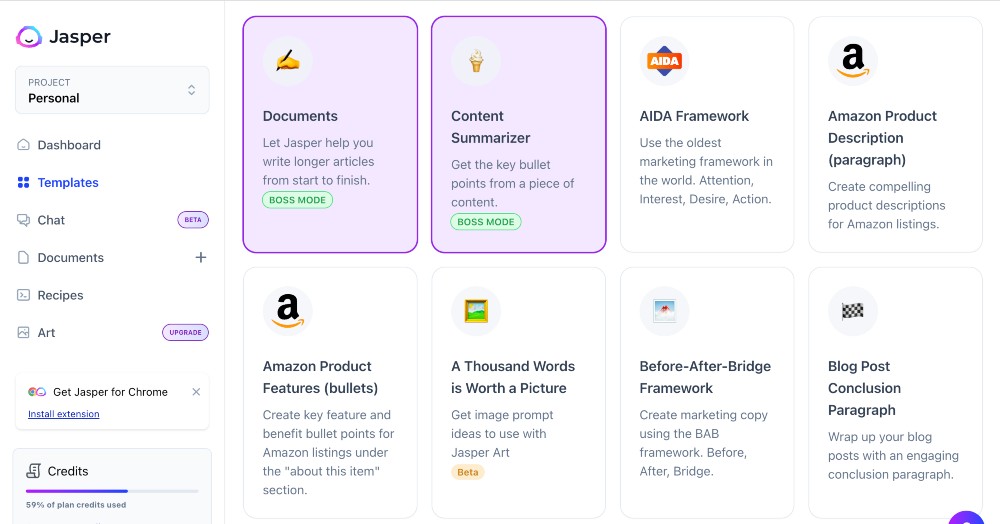Click the Install extension link

(x=64, y=414)
